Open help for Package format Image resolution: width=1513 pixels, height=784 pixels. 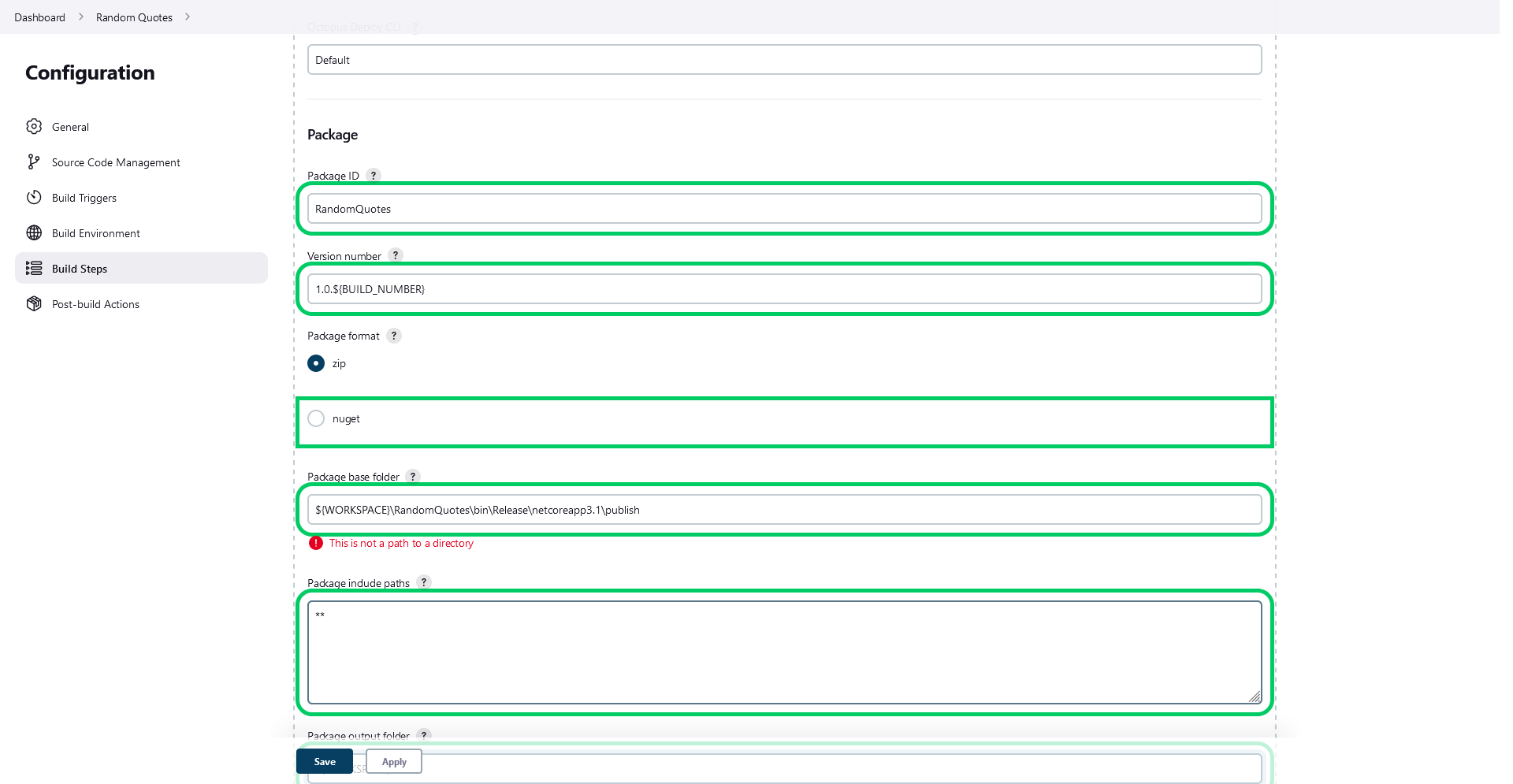[x=394, y=336]
